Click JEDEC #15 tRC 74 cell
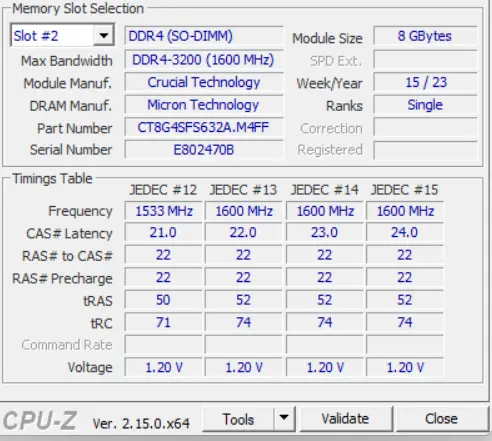Screen dimensions: 492x441 click(405, 322)
